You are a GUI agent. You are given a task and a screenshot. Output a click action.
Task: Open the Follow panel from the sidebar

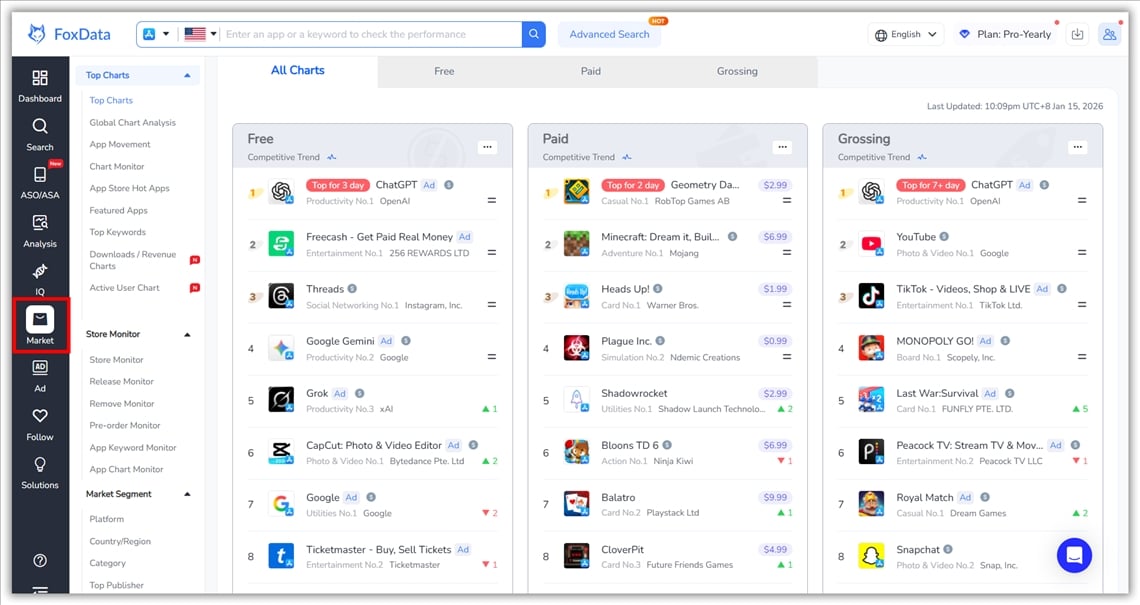point(40,425)
